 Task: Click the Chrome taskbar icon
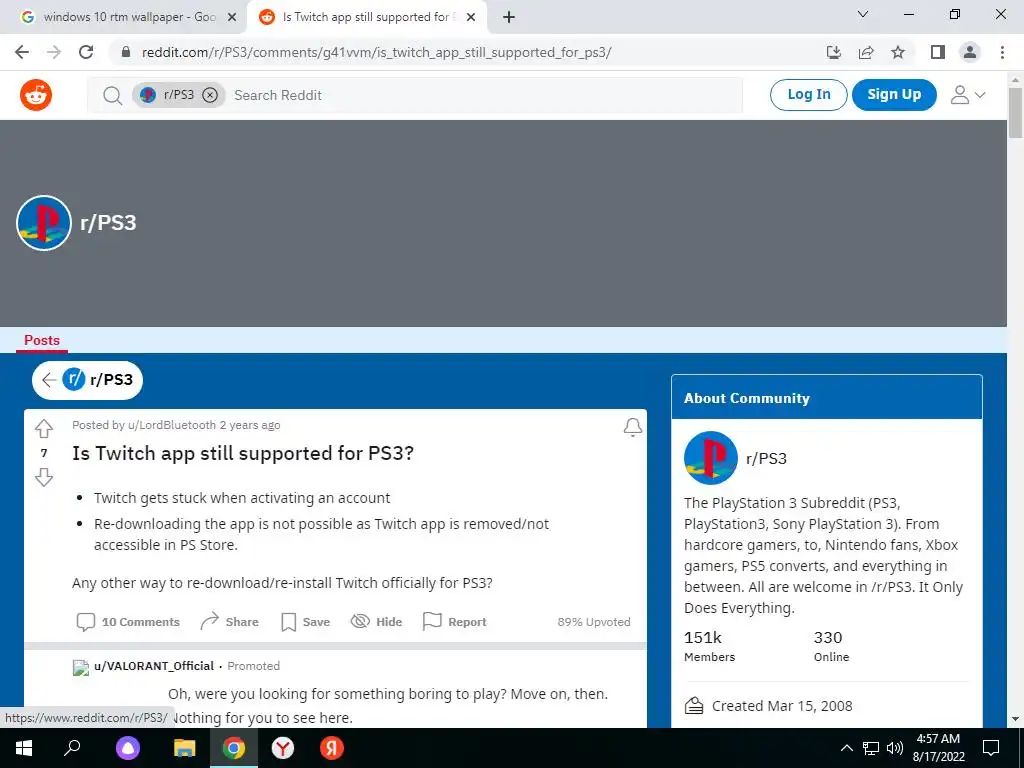234,748
